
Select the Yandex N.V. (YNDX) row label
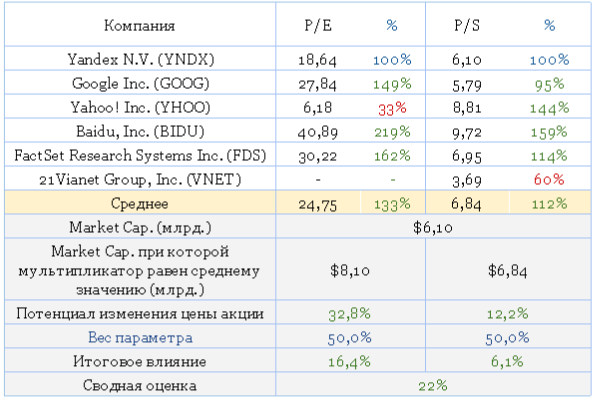tap(141, 60)
